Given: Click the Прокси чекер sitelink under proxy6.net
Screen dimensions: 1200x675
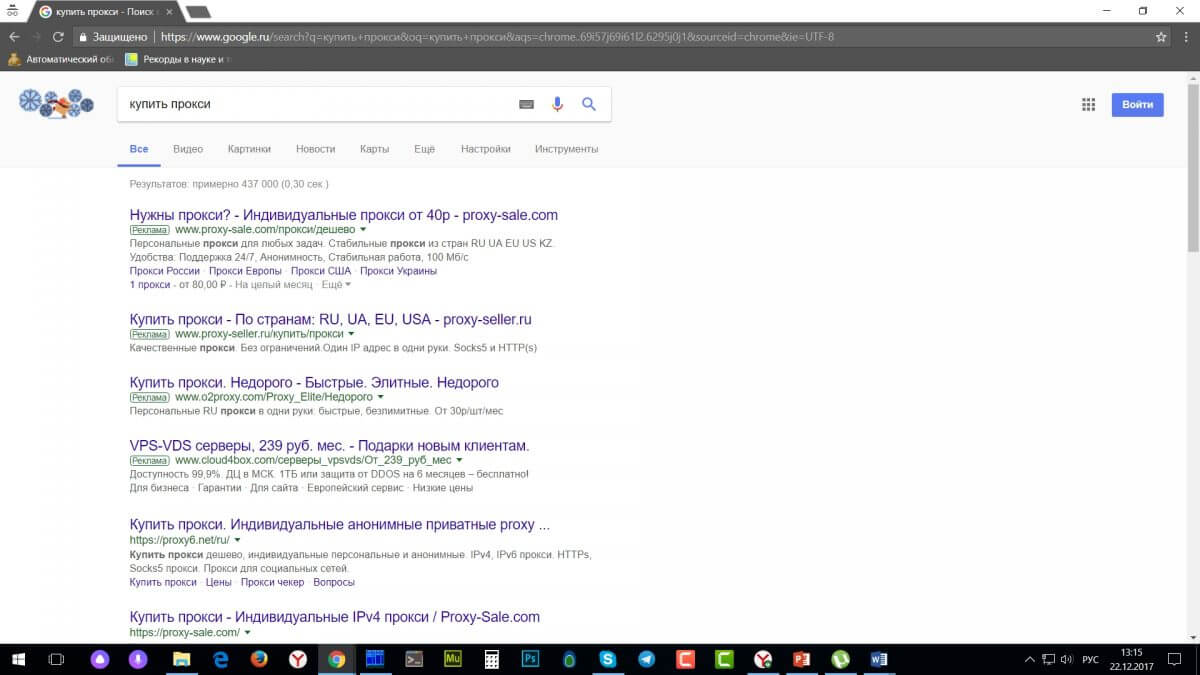Looking at the screenshot, I should [x=272, y=582].
